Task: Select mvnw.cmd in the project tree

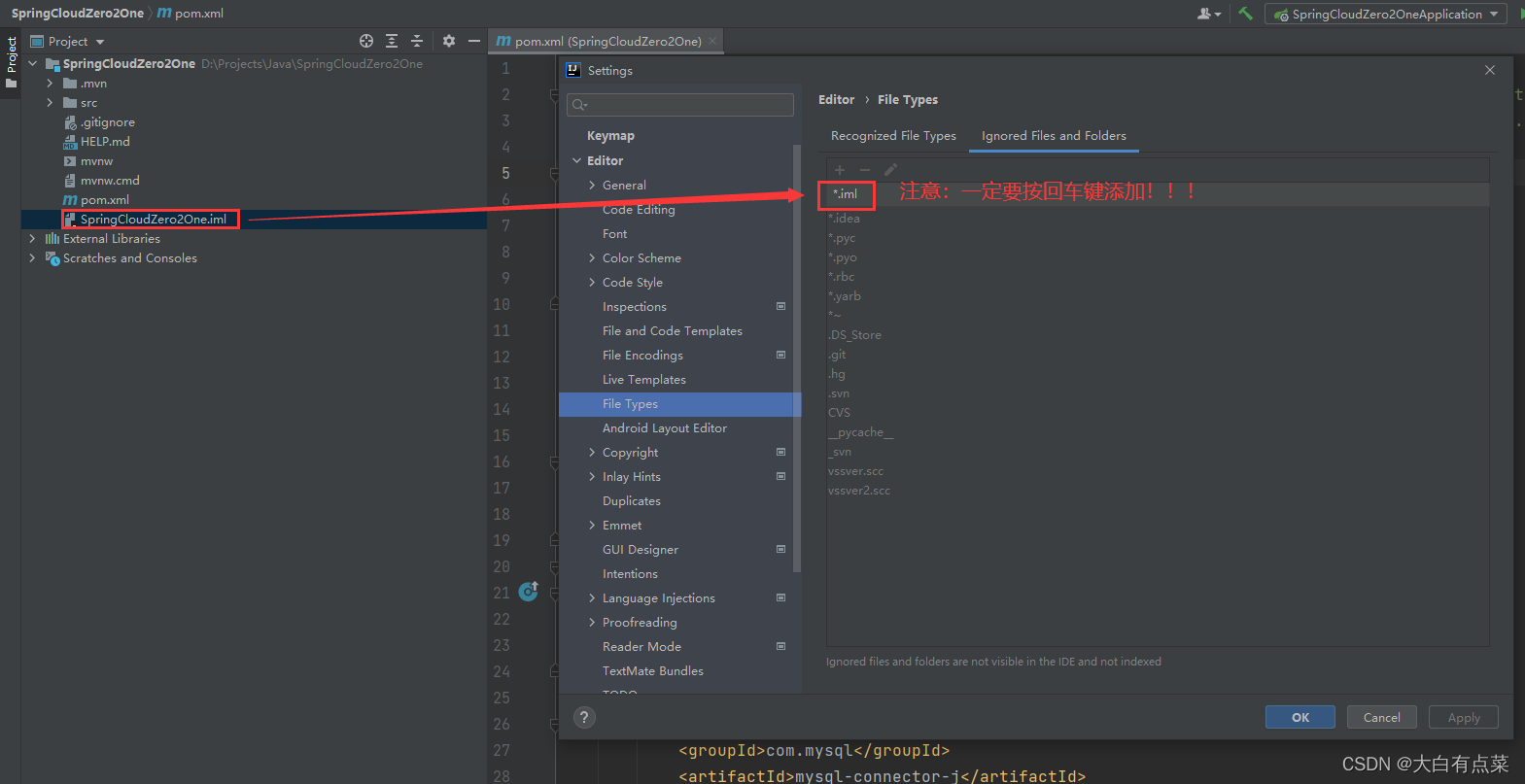Action: click(110, 181)
